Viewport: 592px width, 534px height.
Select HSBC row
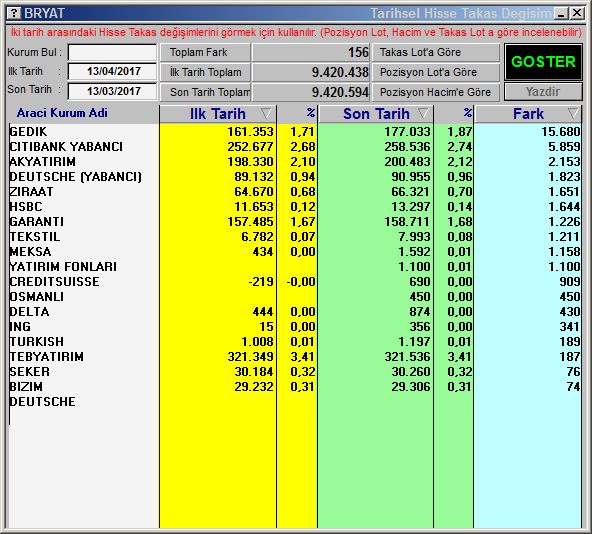26,207
